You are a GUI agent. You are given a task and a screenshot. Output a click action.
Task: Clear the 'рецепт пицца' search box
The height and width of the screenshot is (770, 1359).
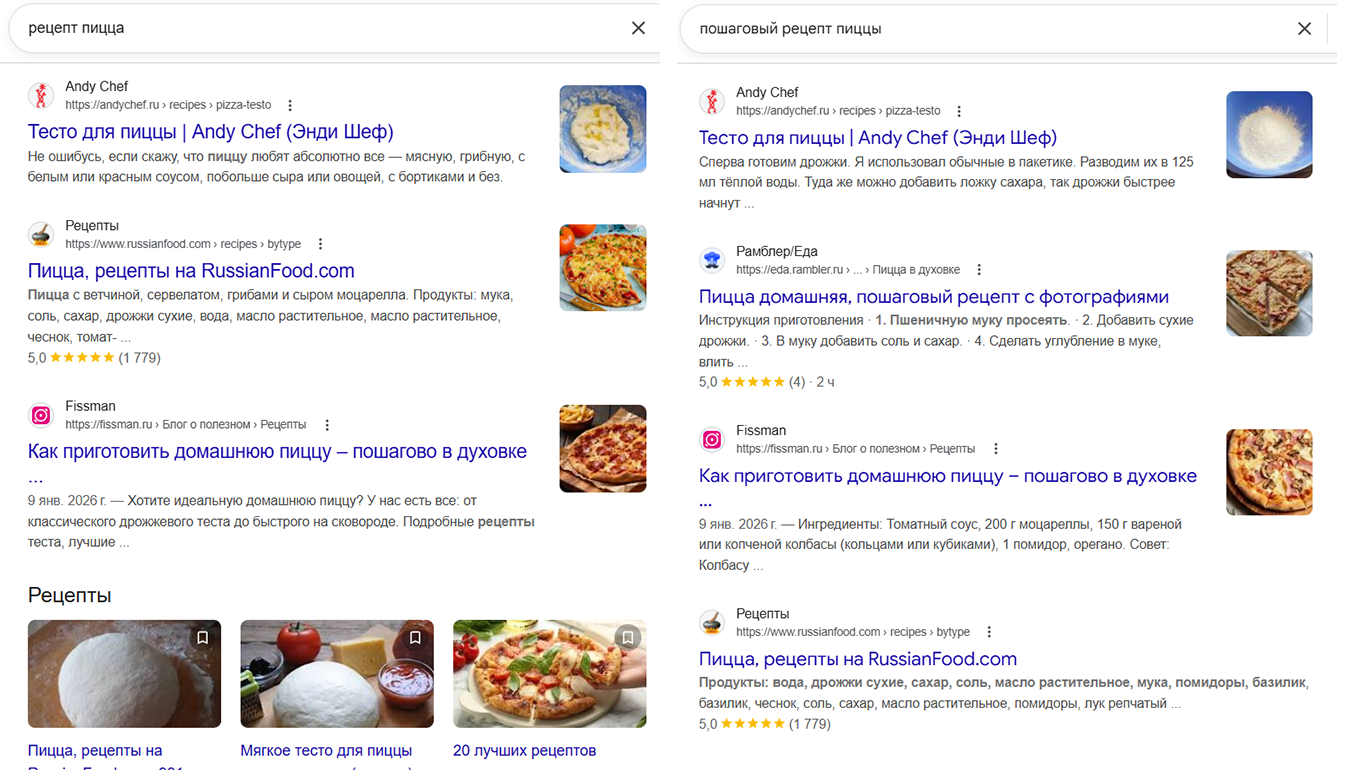638,28
